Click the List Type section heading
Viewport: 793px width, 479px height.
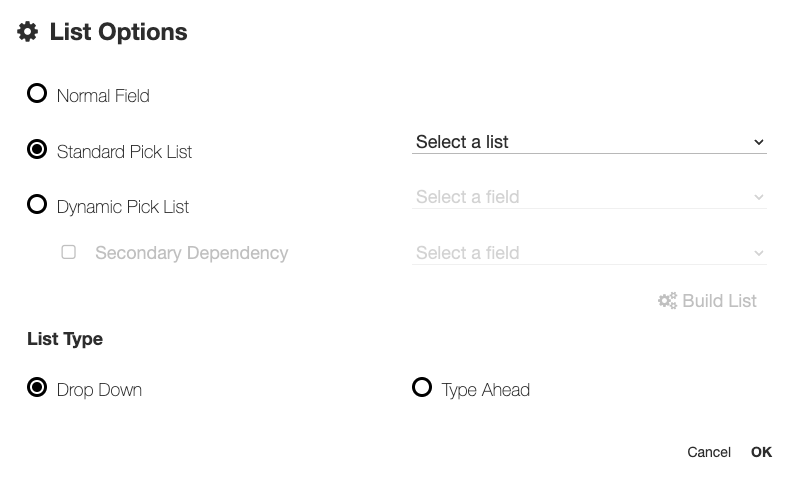tap(65, 339)
